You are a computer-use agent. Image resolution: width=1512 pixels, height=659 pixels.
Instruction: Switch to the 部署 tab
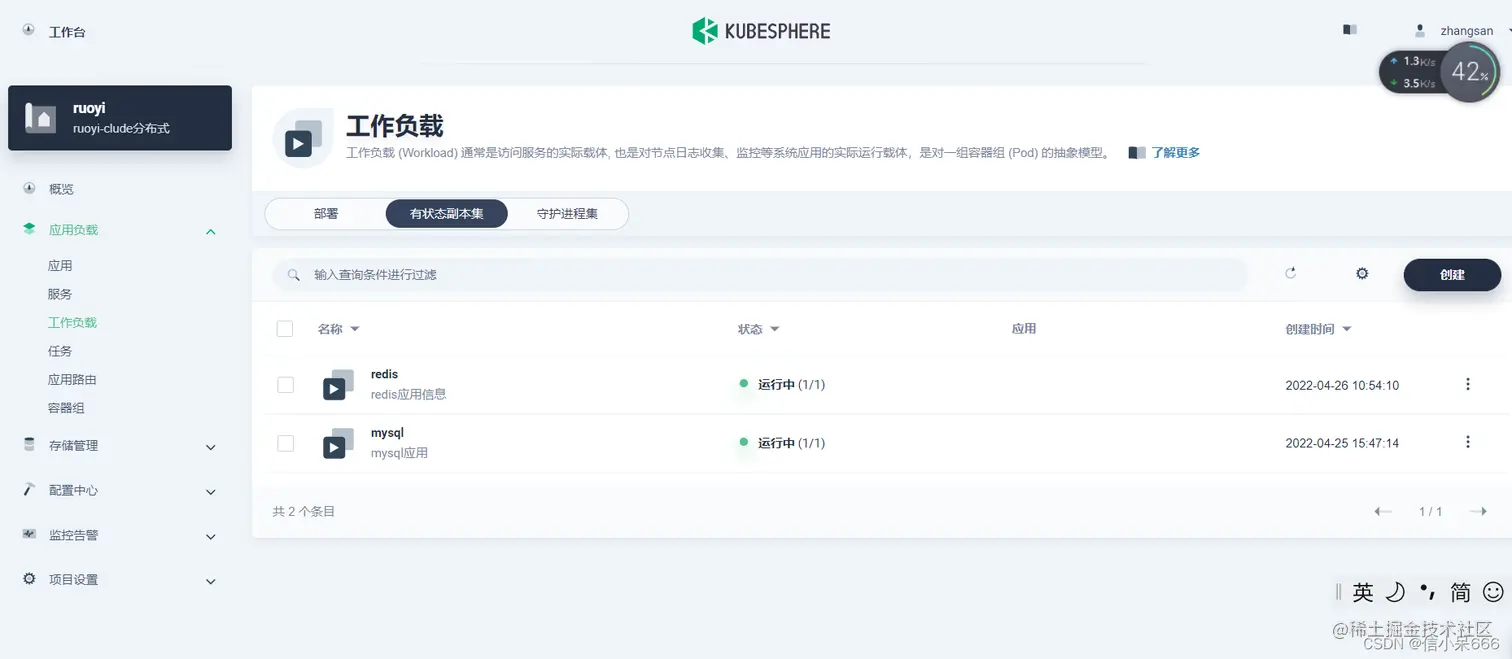(x=326, y=213)
